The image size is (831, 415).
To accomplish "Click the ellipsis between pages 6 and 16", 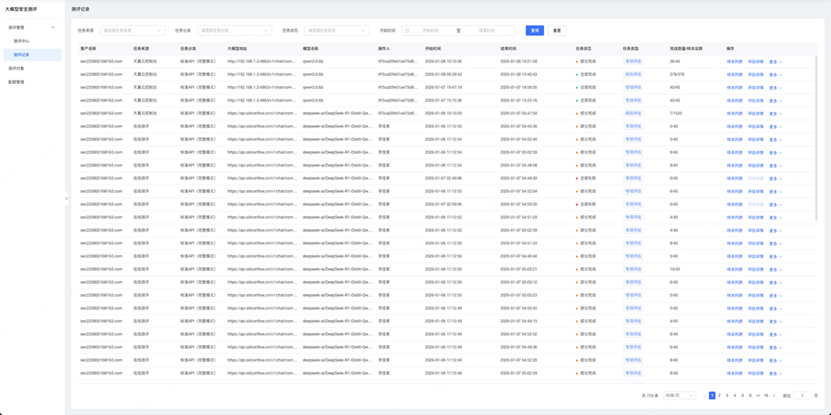I will click(x=759, y=396).
